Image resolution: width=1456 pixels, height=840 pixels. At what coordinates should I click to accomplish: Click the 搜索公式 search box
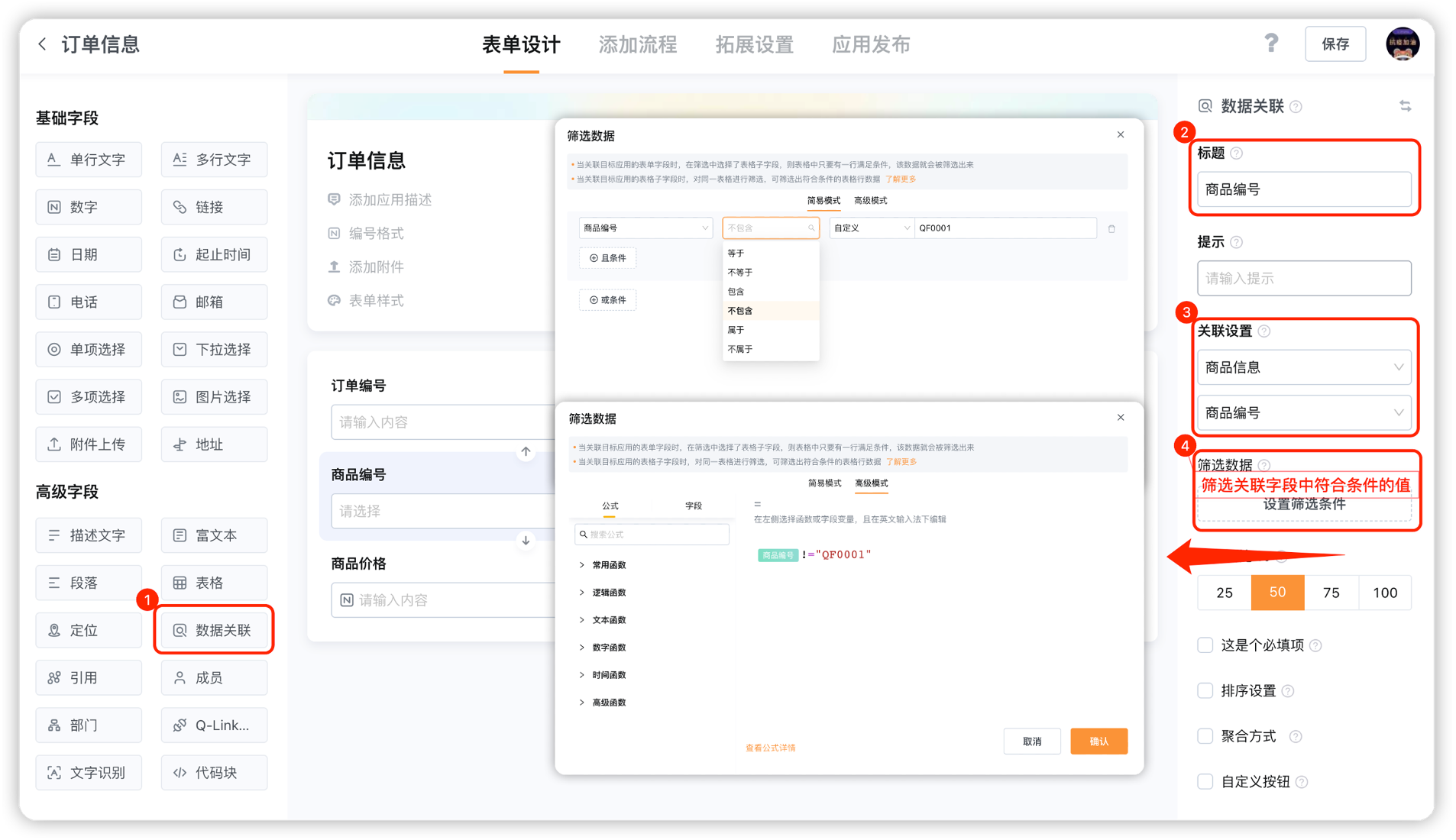[x=652, y=535]
